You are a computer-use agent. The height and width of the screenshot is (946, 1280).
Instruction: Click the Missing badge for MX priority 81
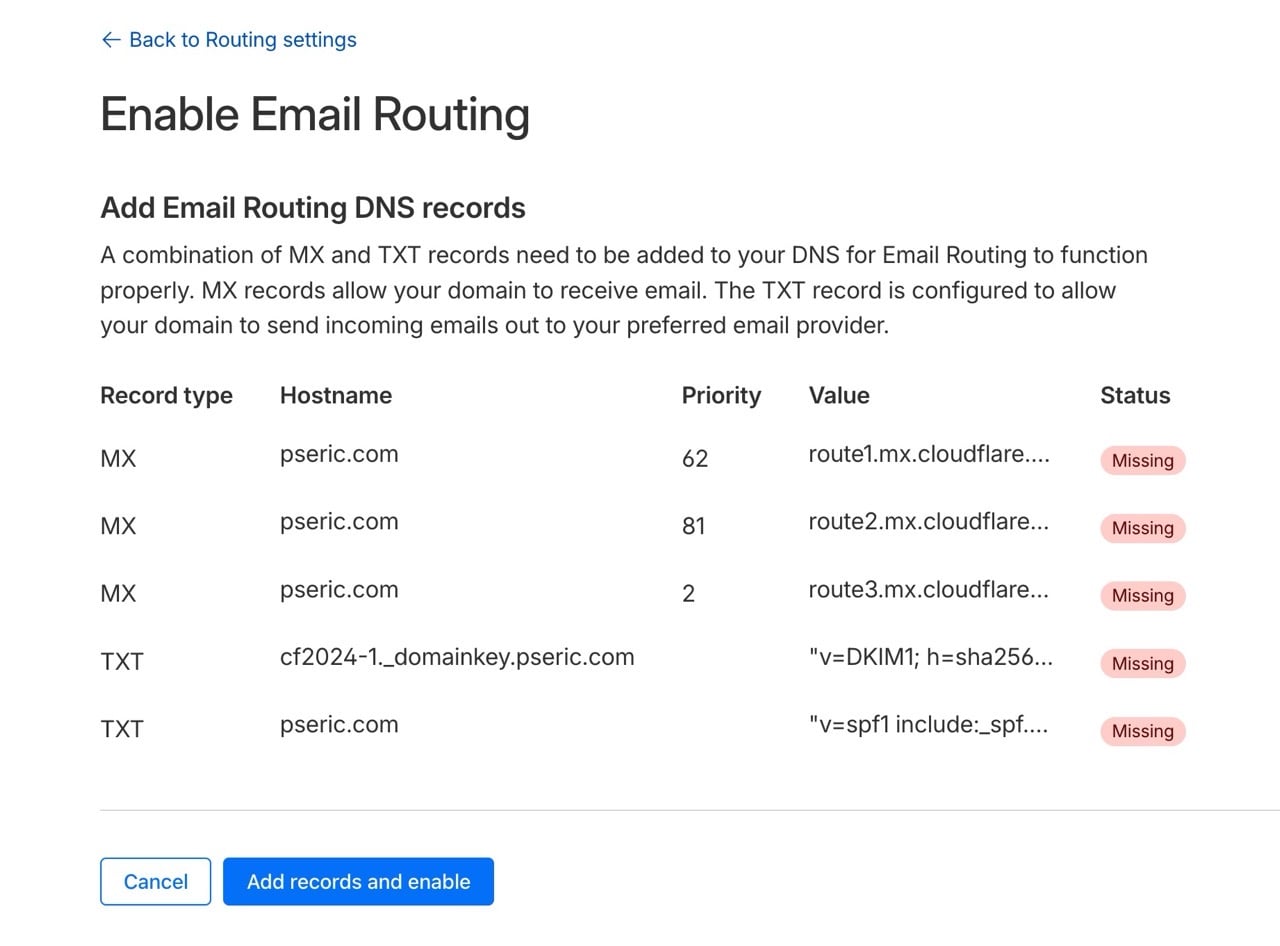[1141, 528]
